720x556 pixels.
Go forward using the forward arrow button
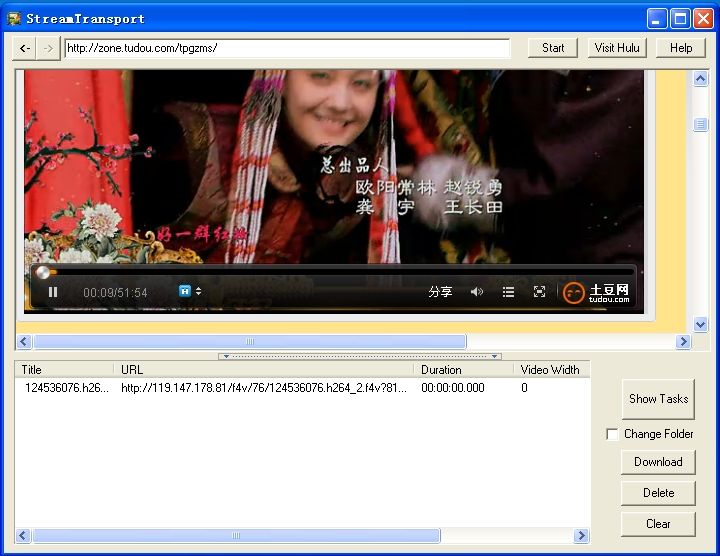click(47, 48)
